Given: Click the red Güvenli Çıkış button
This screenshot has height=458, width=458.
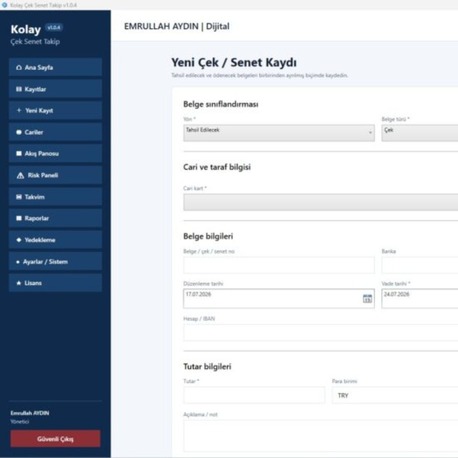Looking at the screenshot, I should tap(55, 439).
